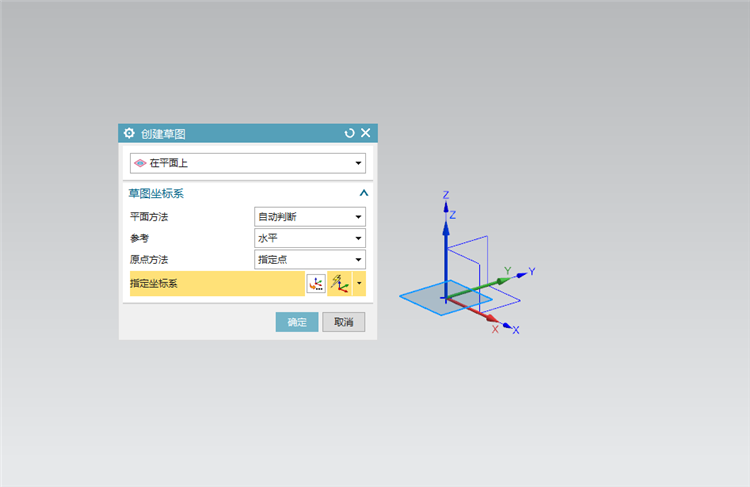Click the inferred coordinate system icon
This screenshot has height=487, width=750.
[x=340, y=283]
